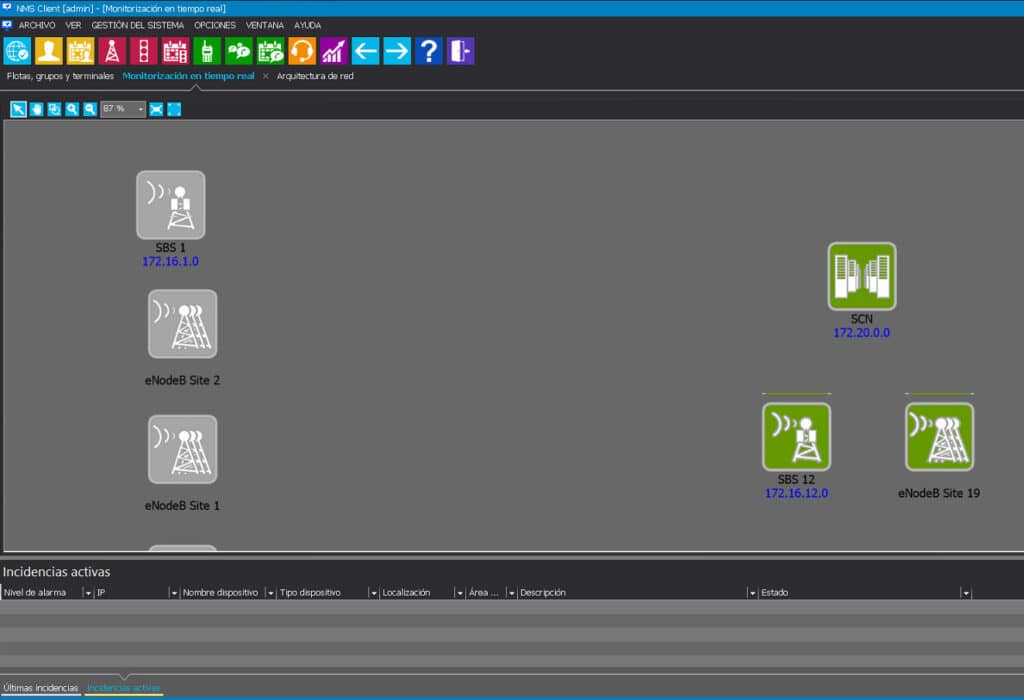Open the 87 % zoom level dropdown

pyautogui.click(x=123, y=109)
